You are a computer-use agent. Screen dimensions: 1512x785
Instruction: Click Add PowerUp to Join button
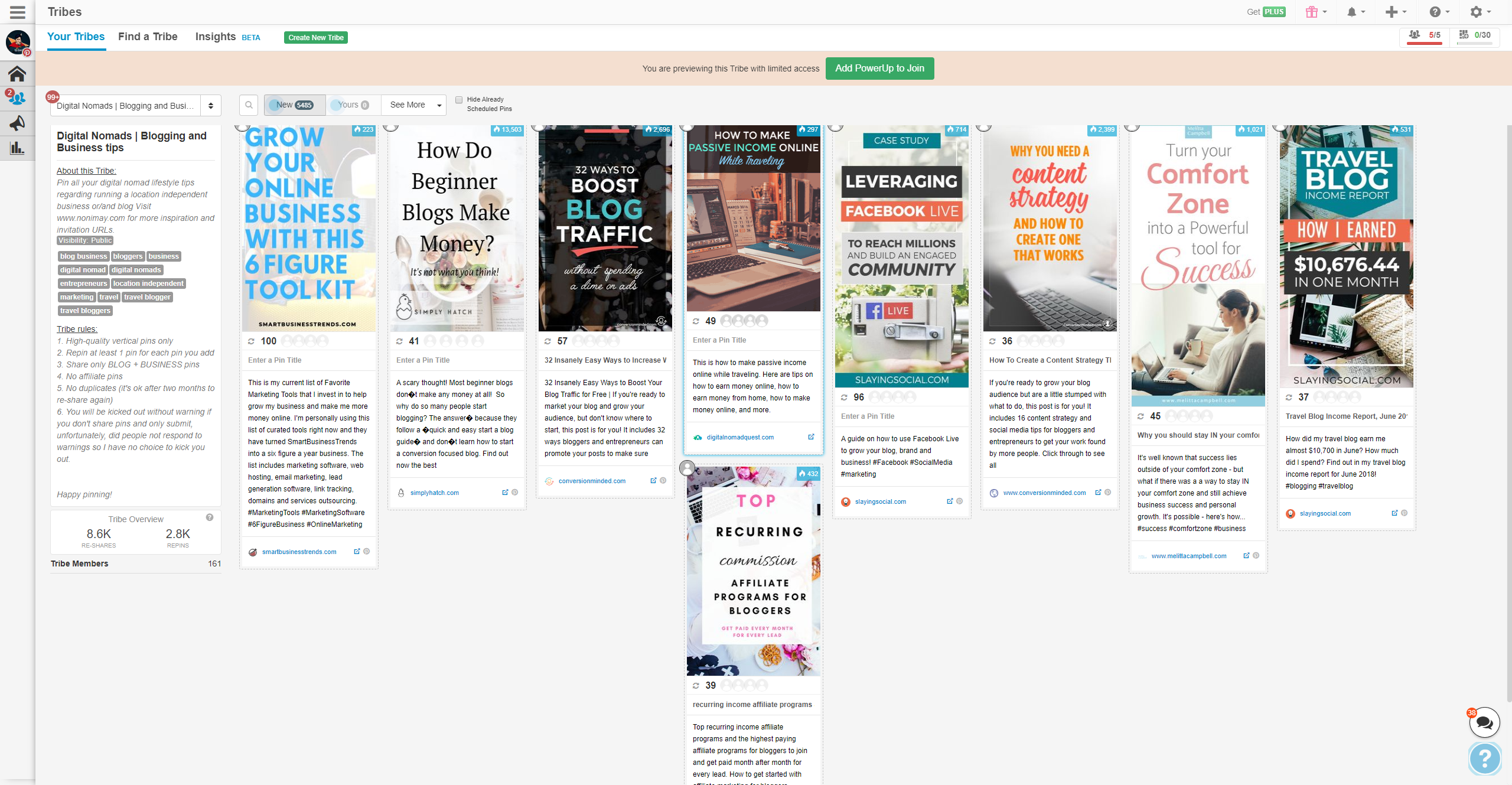[879, 69]
